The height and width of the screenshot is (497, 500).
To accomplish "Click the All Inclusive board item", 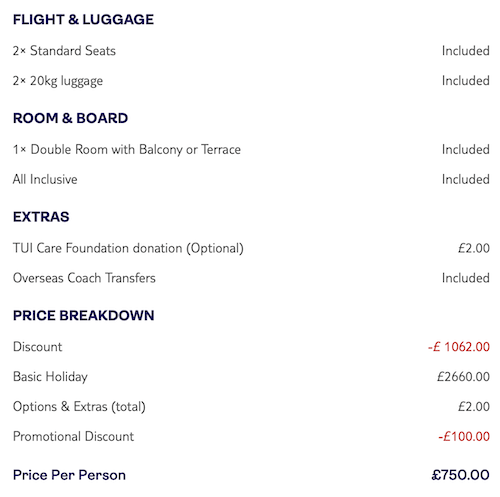I will 45,179.
